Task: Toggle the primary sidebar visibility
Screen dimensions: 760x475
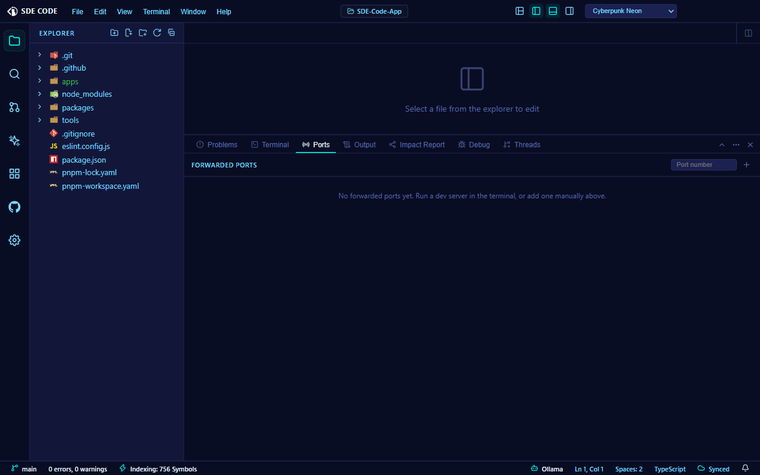Action: pos(536,11)
